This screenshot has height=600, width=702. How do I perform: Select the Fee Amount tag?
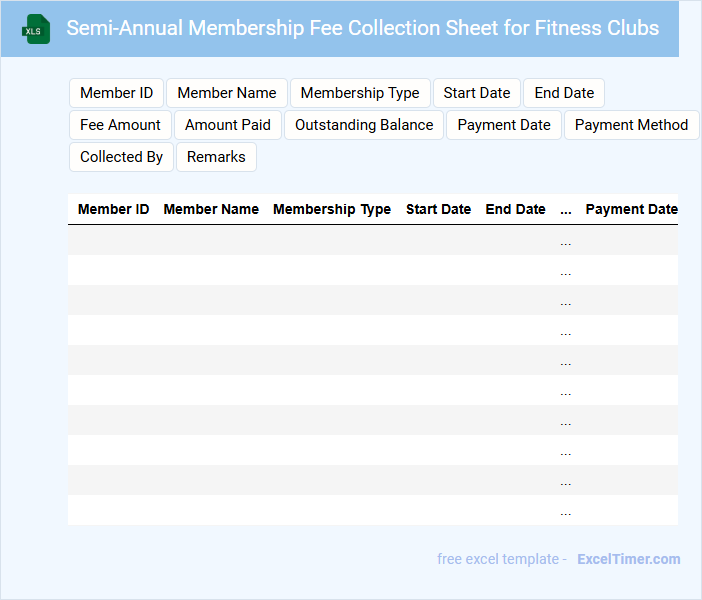120,125
